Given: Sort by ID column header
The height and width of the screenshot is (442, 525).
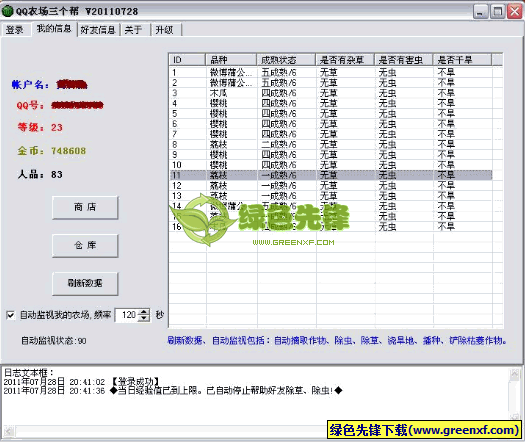Looking at the screenshot, I should (x=187, y=60).
